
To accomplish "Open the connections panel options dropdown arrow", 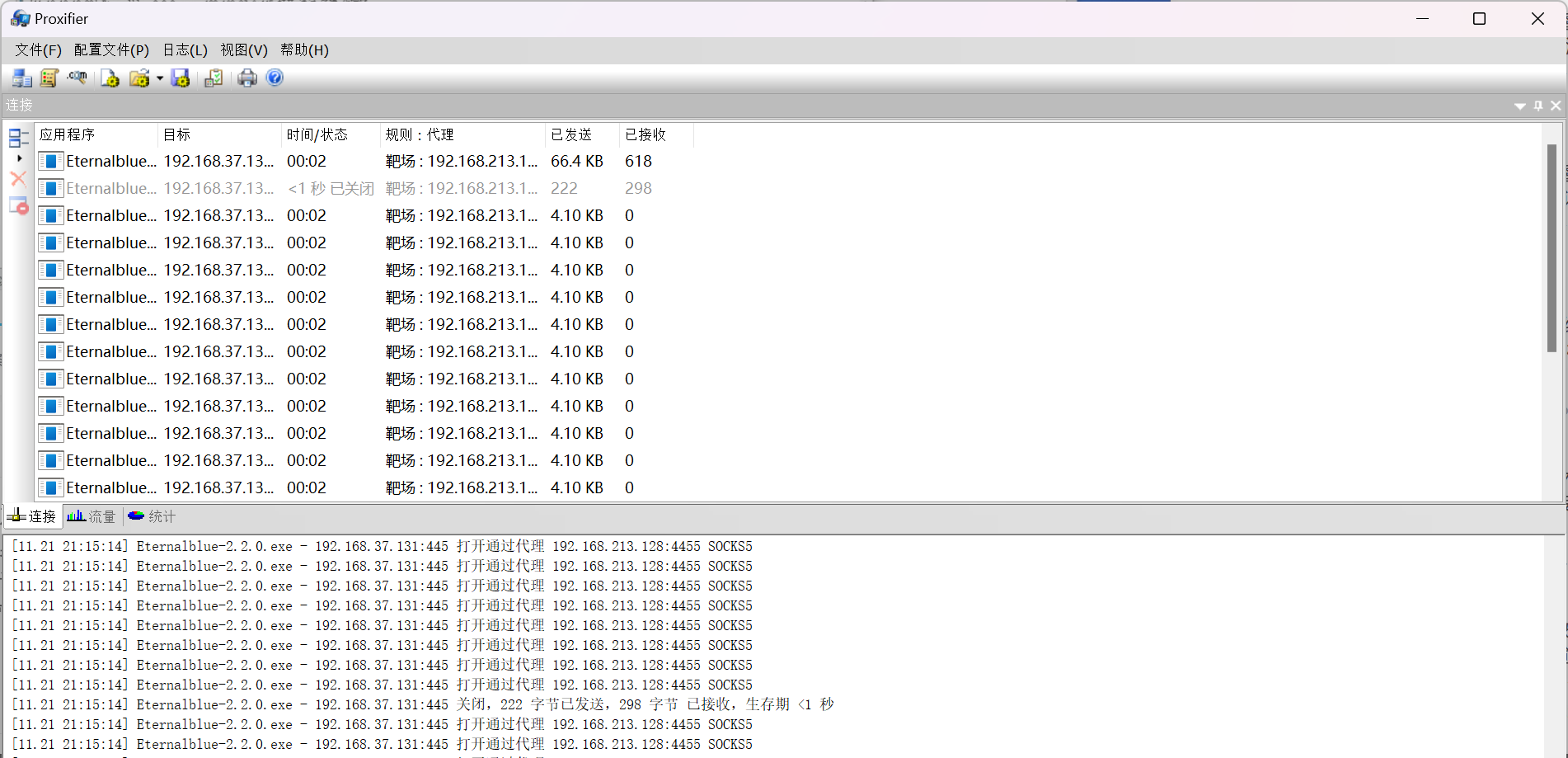I will 1519,106.
